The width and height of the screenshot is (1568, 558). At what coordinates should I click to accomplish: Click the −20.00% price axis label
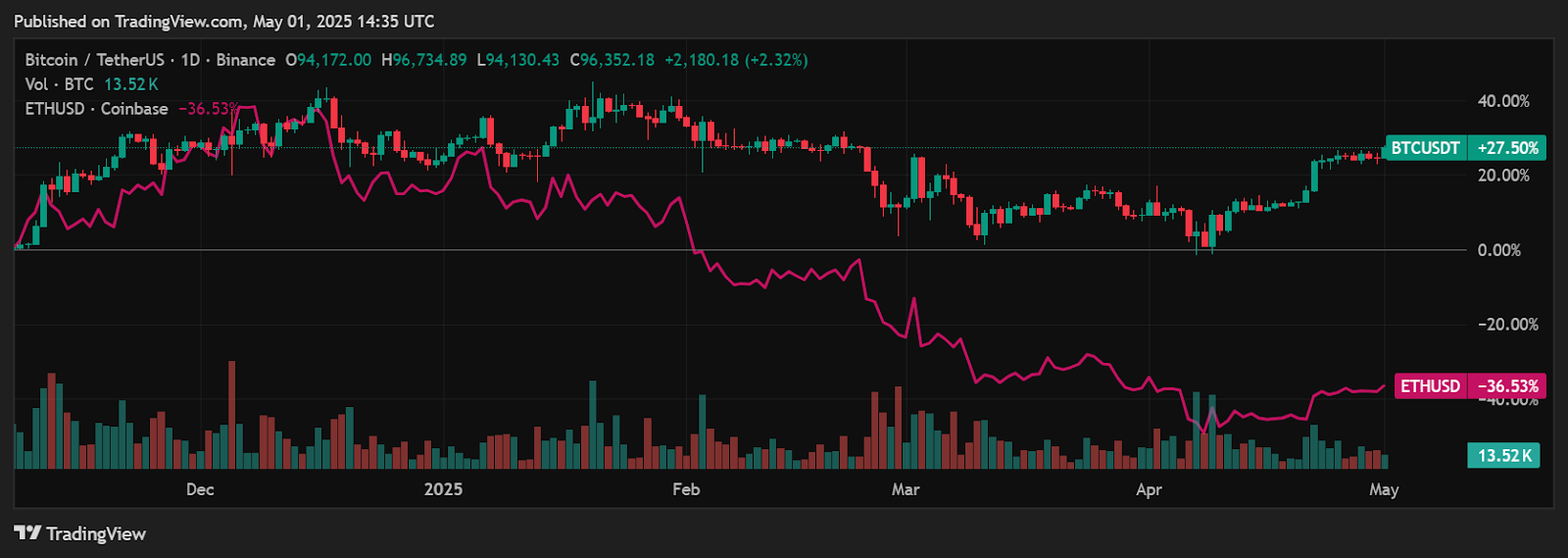tap(1507, 325)
